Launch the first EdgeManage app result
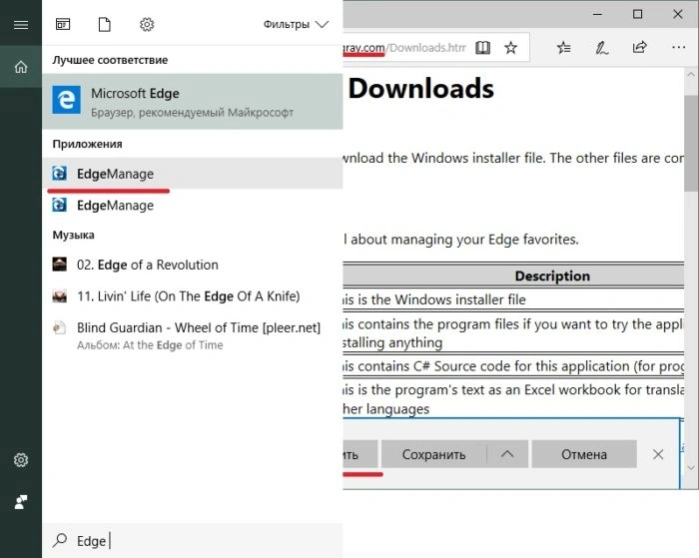Screen dimensions: 699x558 point(193,173)
